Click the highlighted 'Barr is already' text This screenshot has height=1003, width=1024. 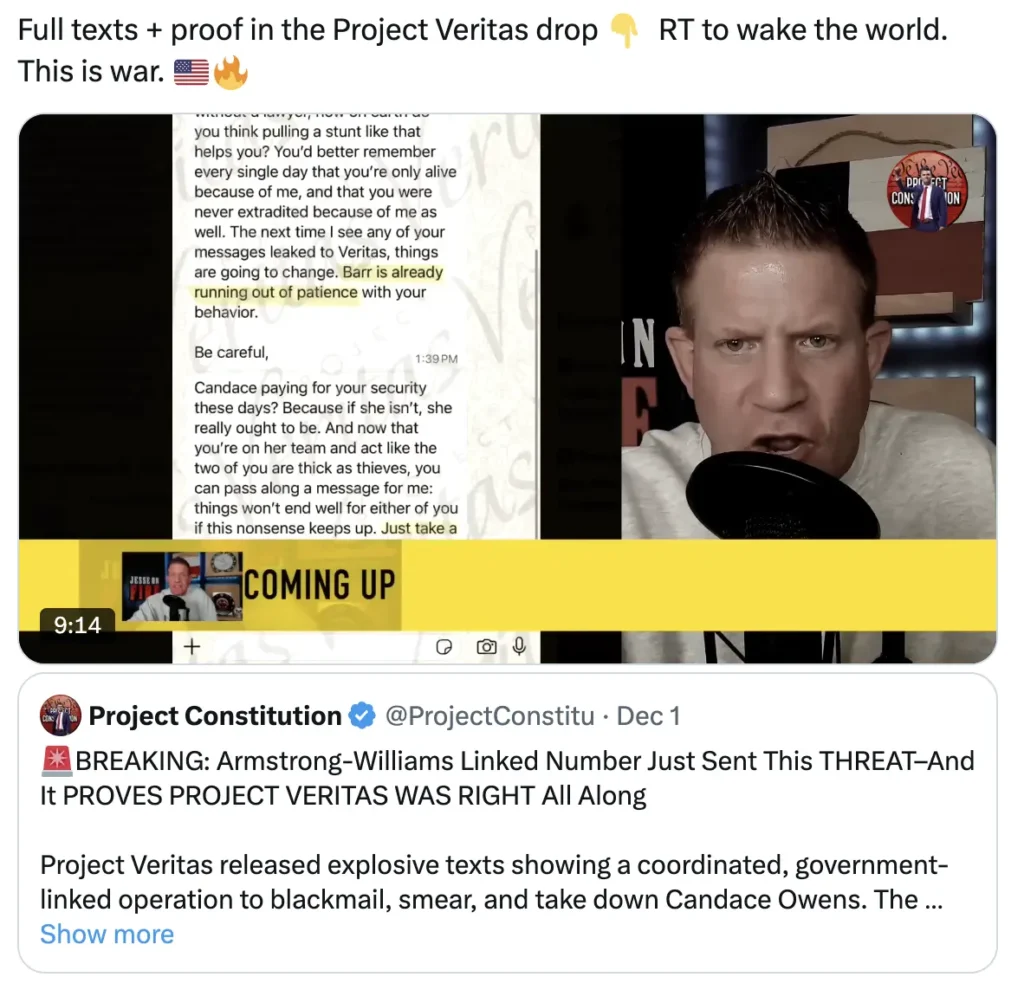pyautogui.click(x=392, y=272)
